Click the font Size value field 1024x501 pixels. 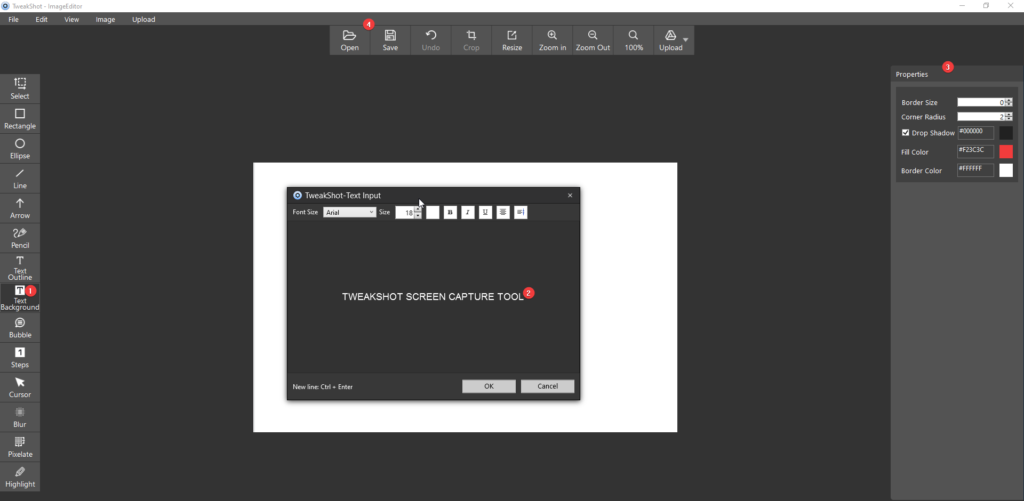tap(405, 212)
